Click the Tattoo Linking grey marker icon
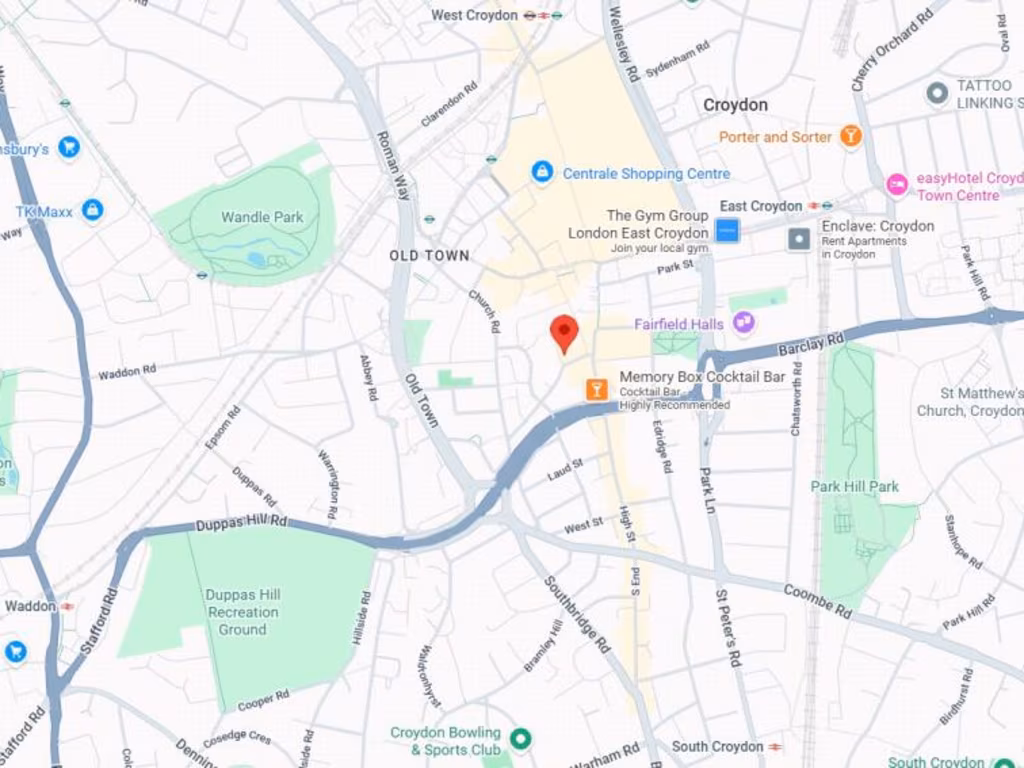This screenshot has height=768, width=1024. (937, 93)
